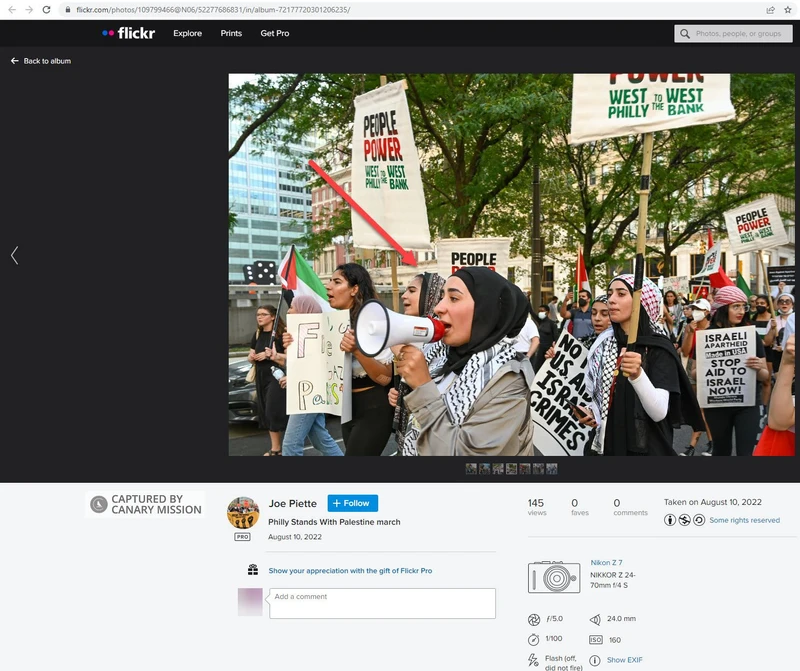Open the Explore menu

187,33
